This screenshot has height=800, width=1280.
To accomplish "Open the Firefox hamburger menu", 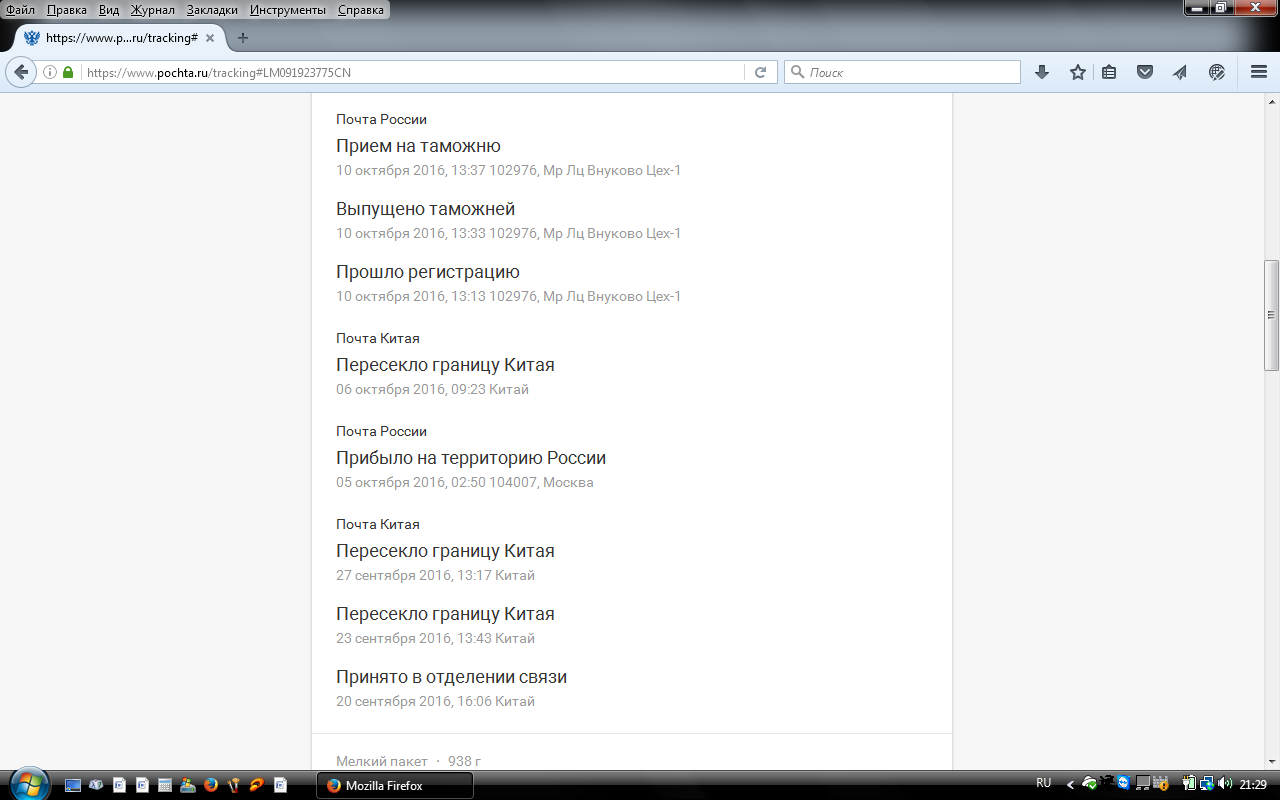I will [1259, 72].
